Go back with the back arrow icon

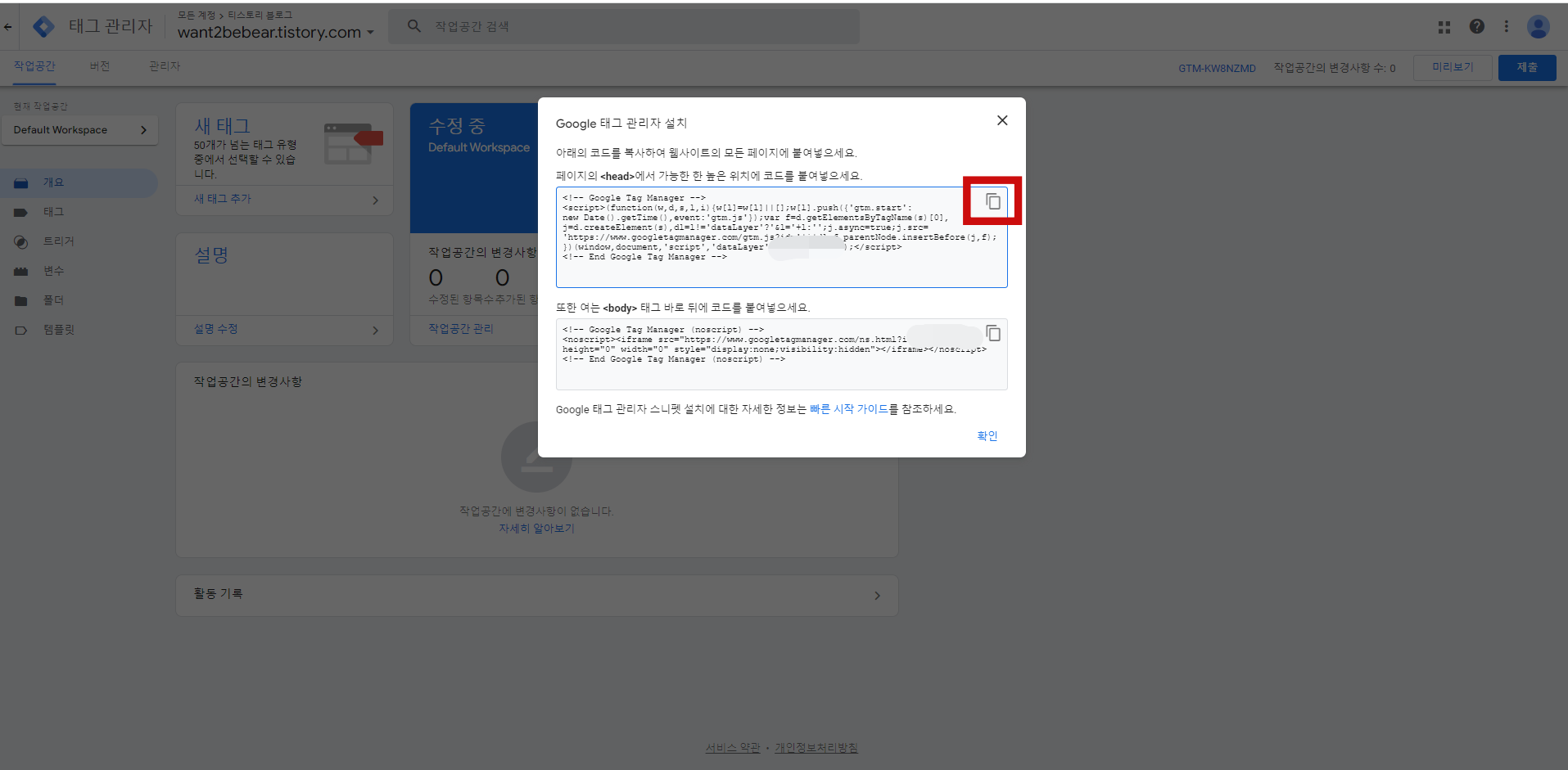pyautogui.click(x=7, y=26)
